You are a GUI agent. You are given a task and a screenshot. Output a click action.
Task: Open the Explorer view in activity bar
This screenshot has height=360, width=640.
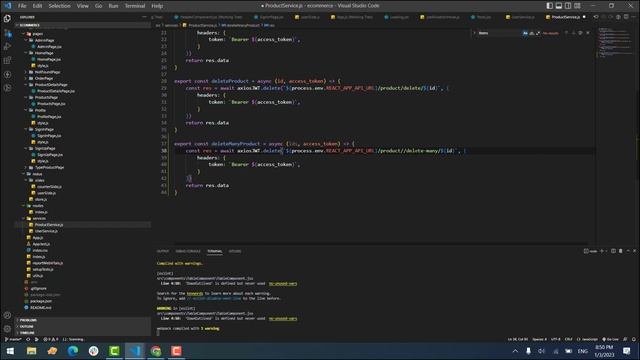point(7,18)
